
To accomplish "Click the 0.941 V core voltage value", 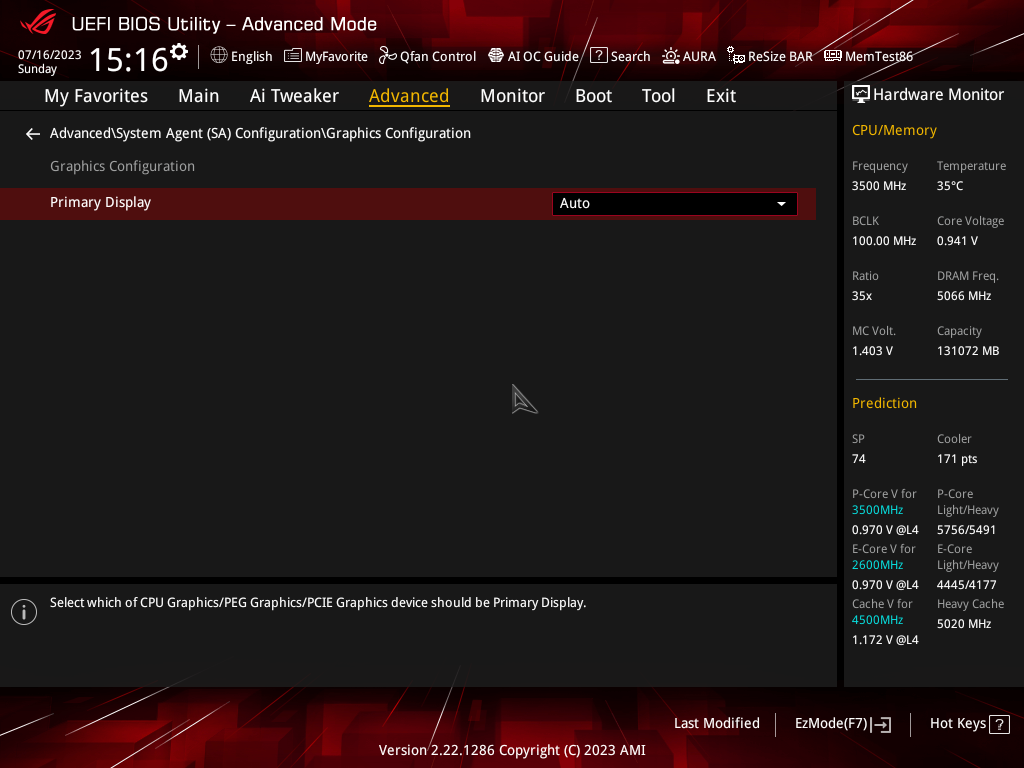I will point(957,241).
